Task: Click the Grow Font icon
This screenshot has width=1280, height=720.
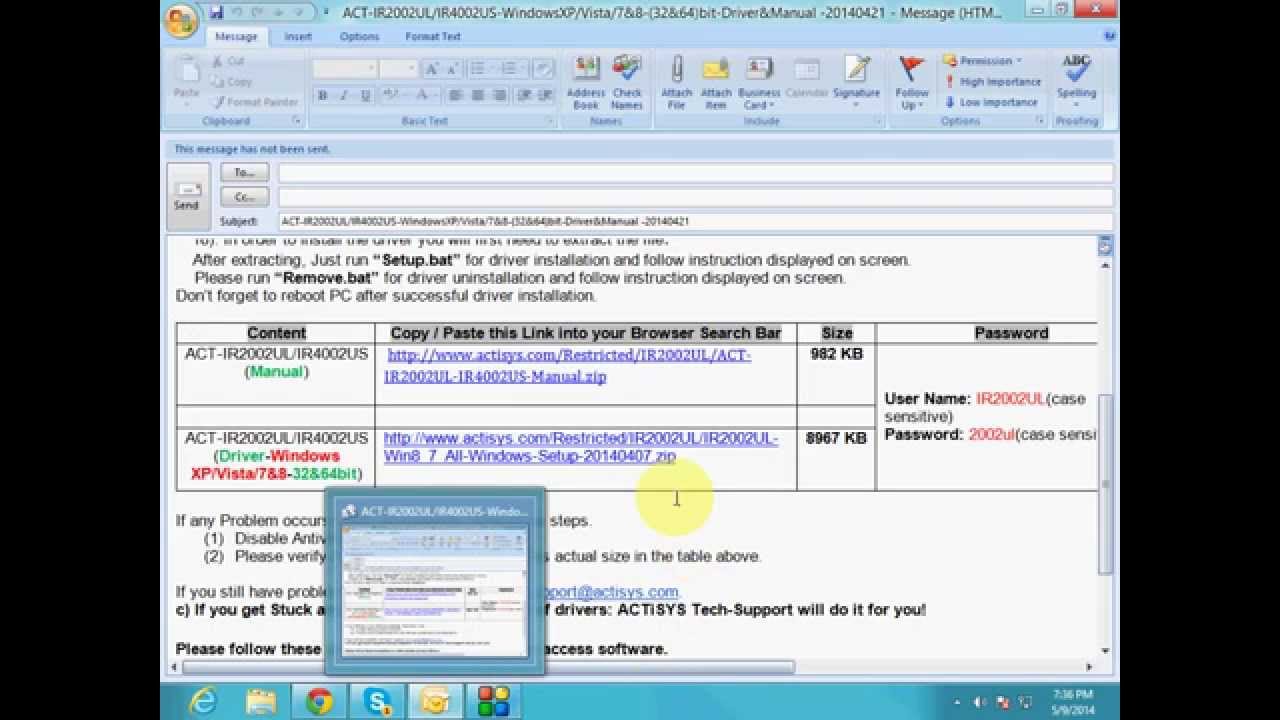Action: click(x=431, y=69)
